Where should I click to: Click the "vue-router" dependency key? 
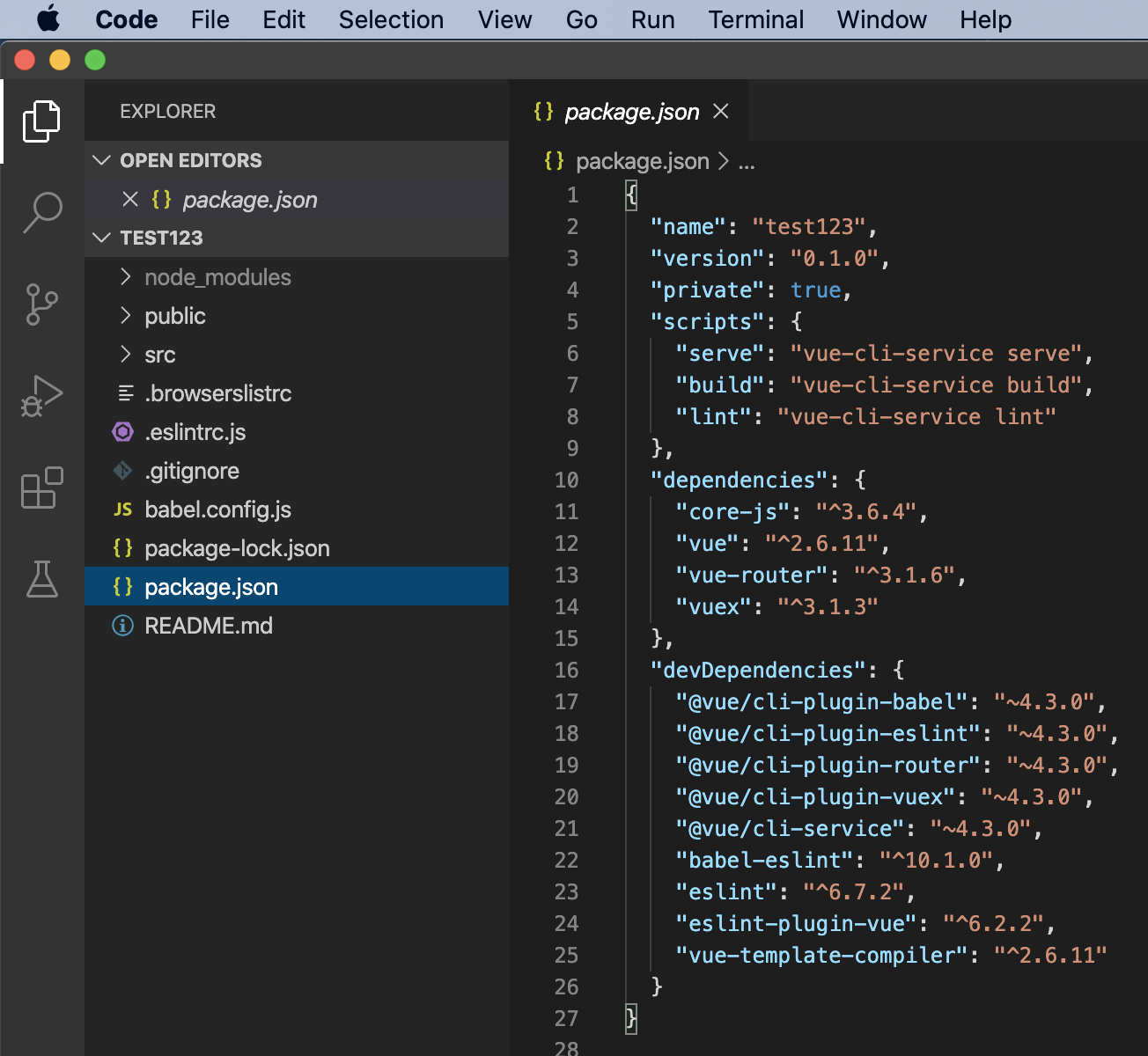pyautogui.click(x=752, y=575)
